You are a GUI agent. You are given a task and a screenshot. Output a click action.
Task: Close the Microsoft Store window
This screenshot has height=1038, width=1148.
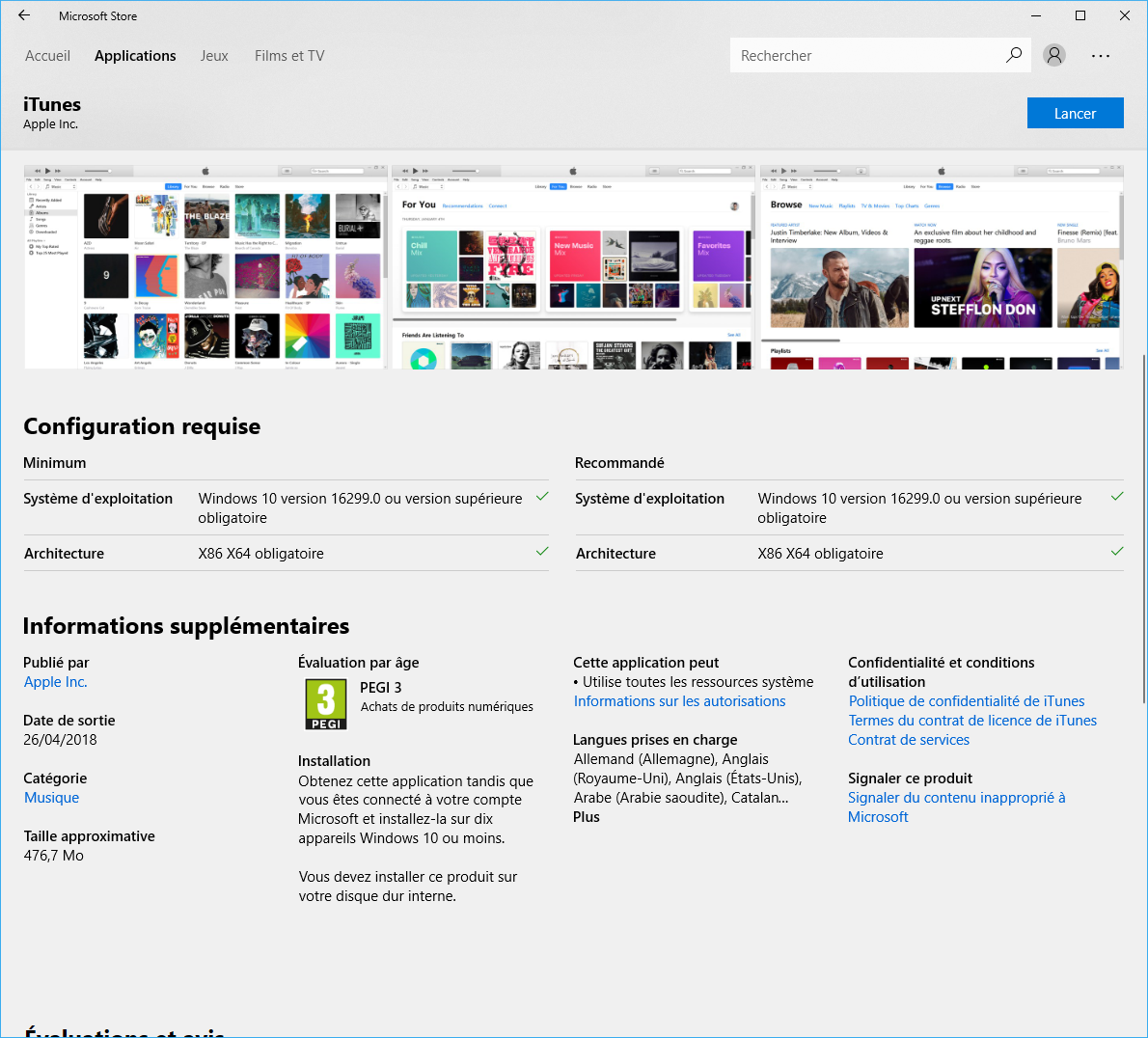1125,15
